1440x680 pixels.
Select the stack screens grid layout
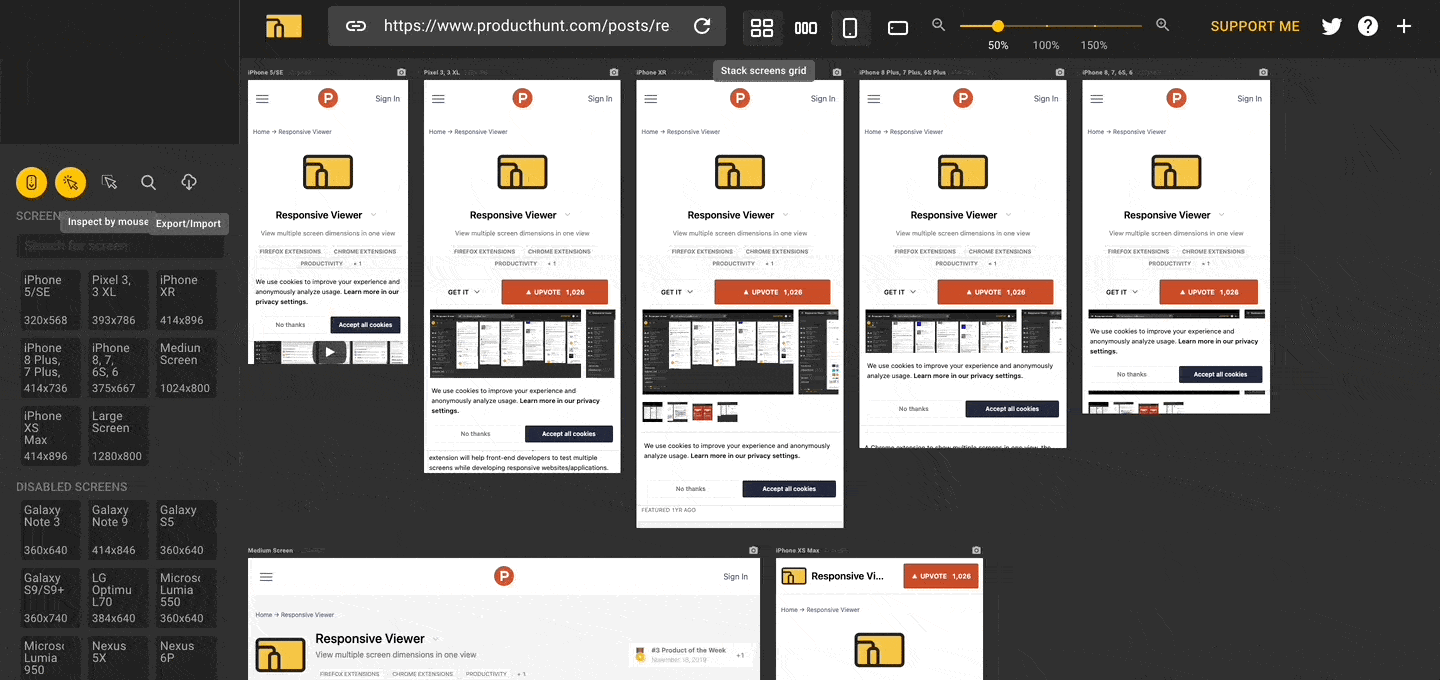point(762,28)
